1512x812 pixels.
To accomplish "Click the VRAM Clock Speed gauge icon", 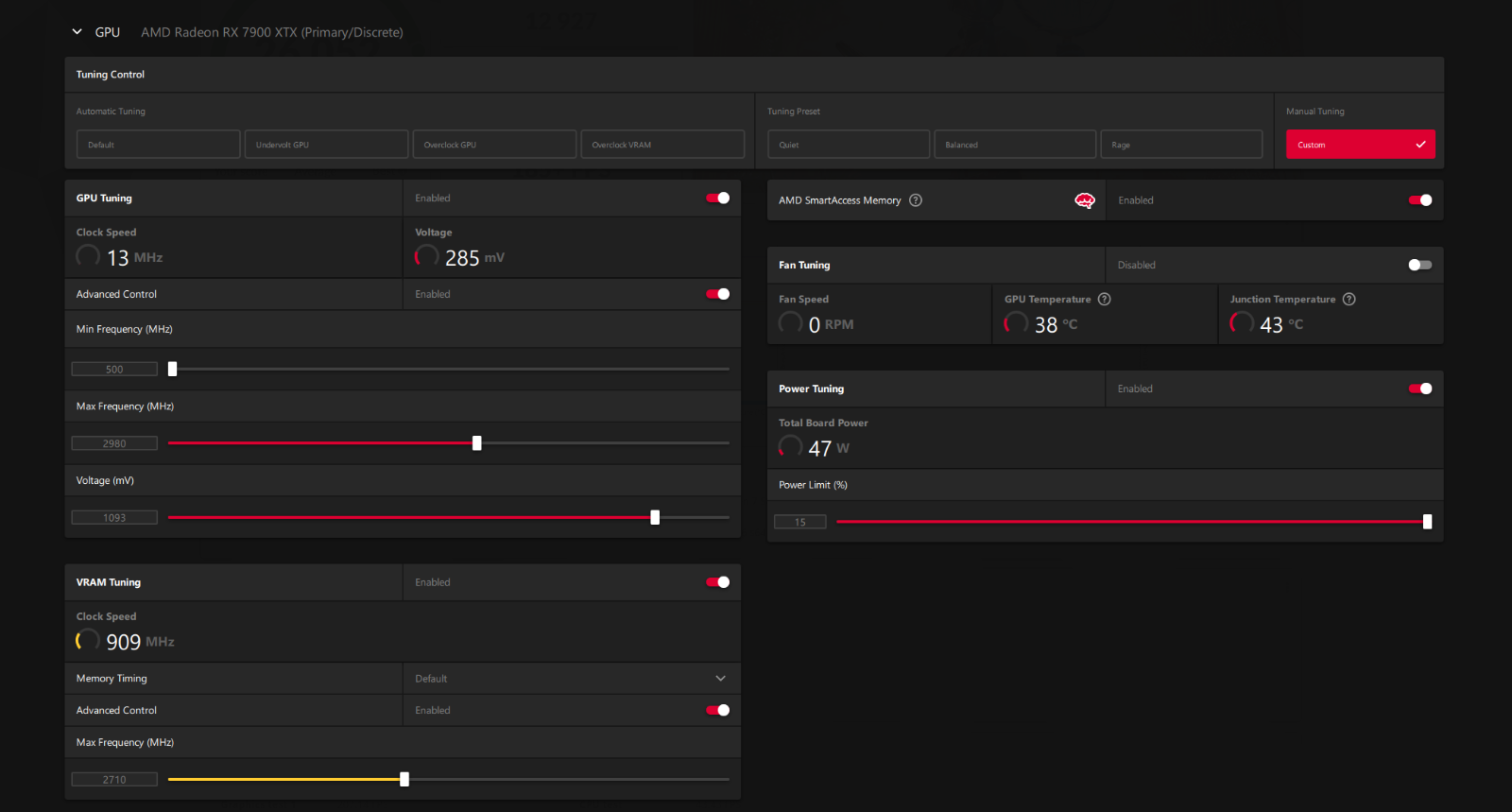I will [x=88, y=641].
